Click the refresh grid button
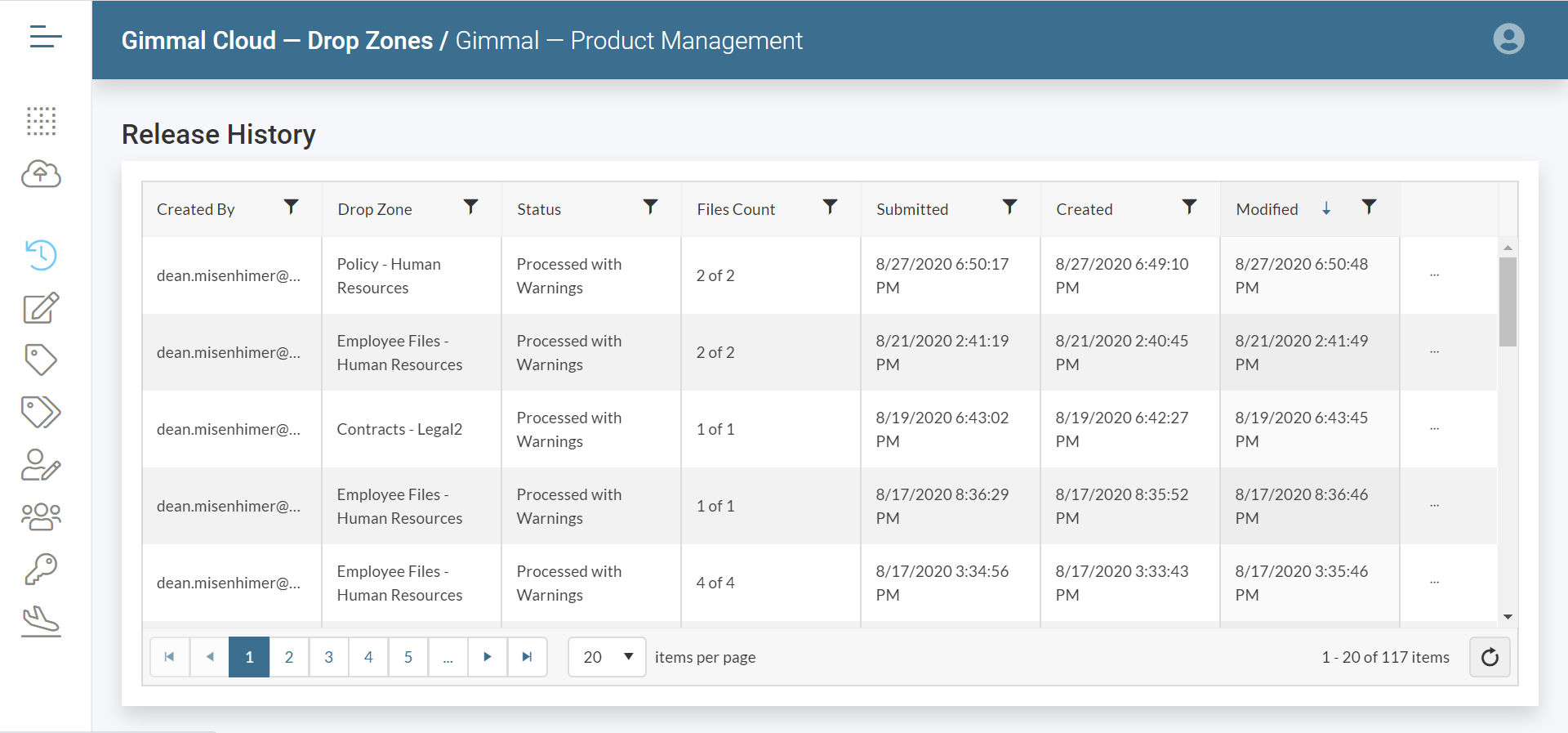1568x733 pixels. tap(1490, 657)
